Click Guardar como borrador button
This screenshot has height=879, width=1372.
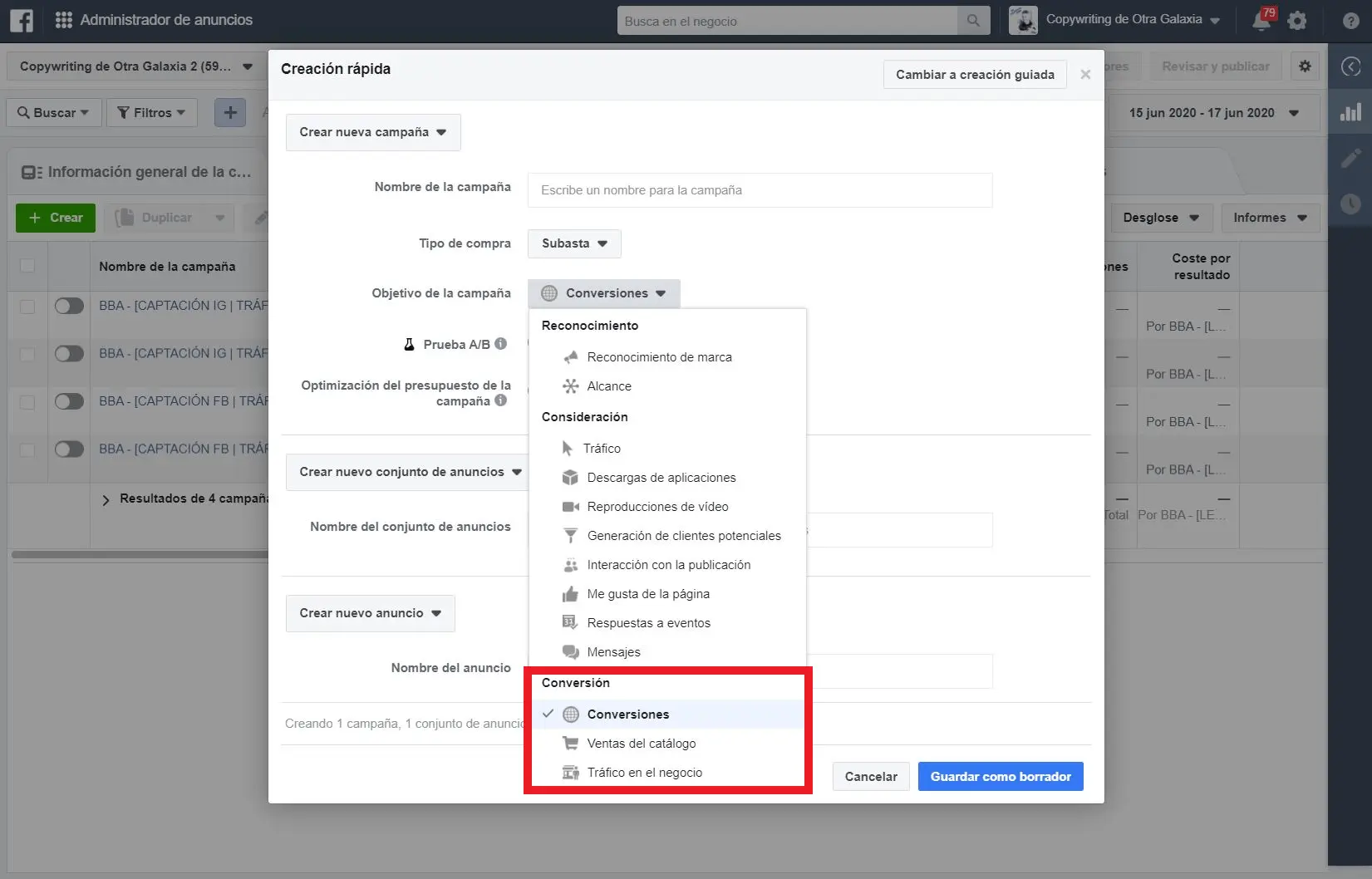pyautogui.click(x=1001, y=777)
